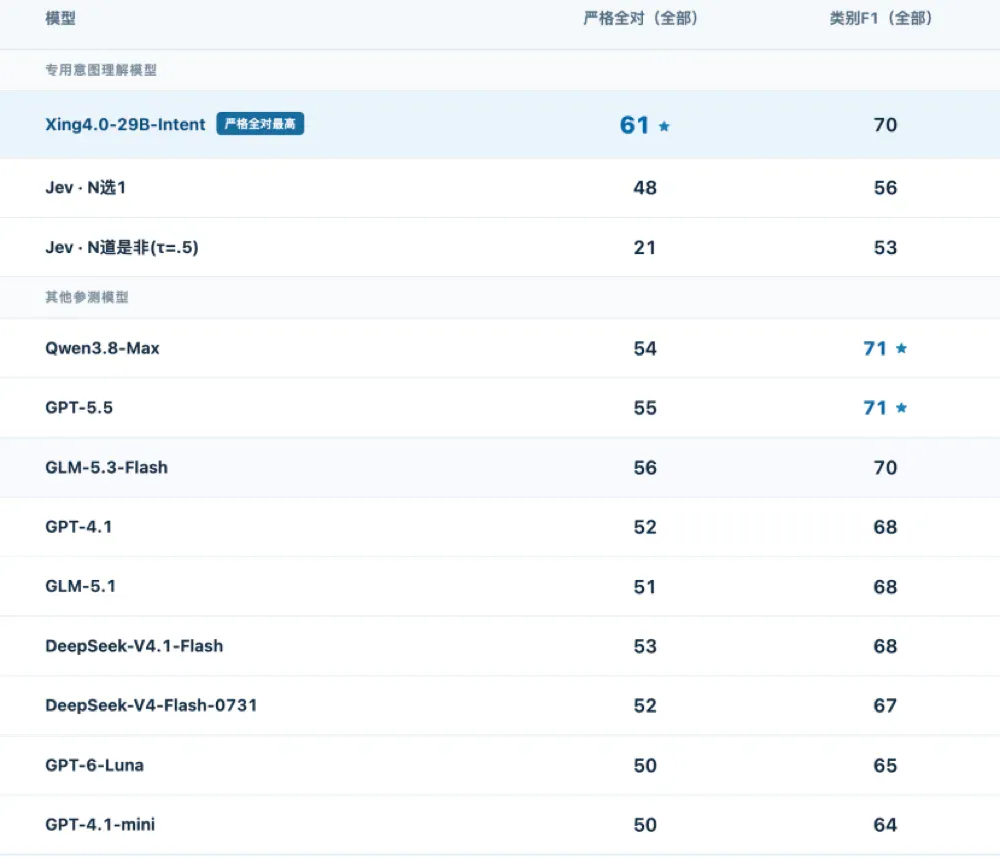Screen dimensions: 1000x868
Task: Click the GPT-5.5 model name
Action: [79, 408]
